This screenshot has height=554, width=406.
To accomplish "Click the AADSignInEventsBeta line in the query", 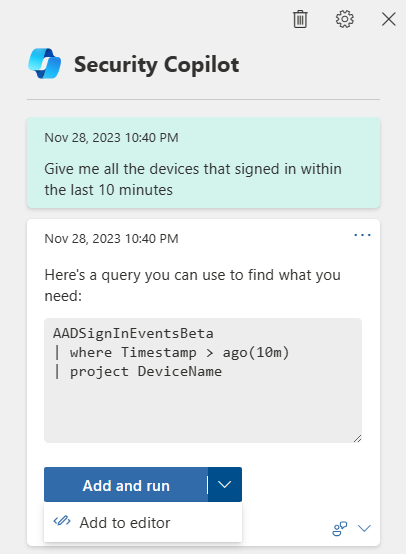I will (133, 333).
